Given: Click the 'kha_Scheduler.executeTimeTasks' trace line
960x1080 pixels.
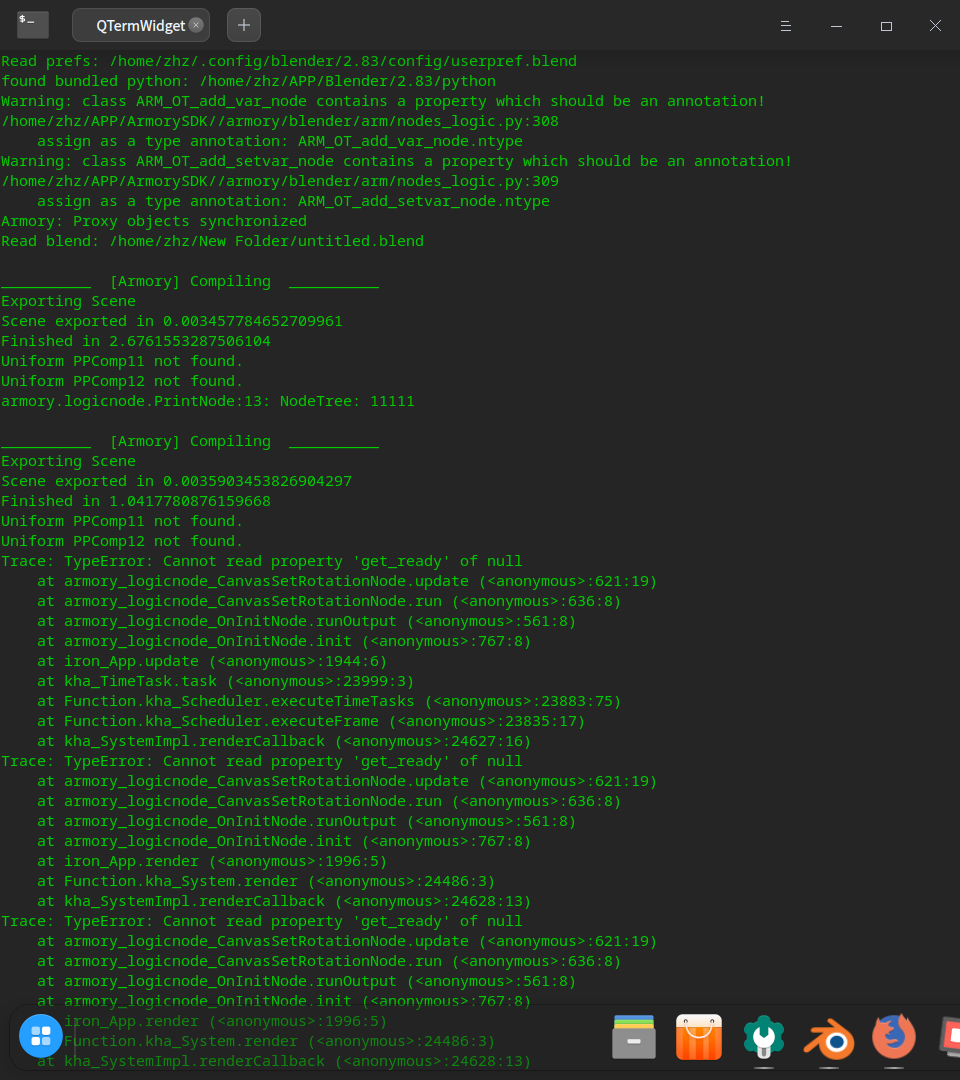Looking at the screenshot, I should (329, 700).
